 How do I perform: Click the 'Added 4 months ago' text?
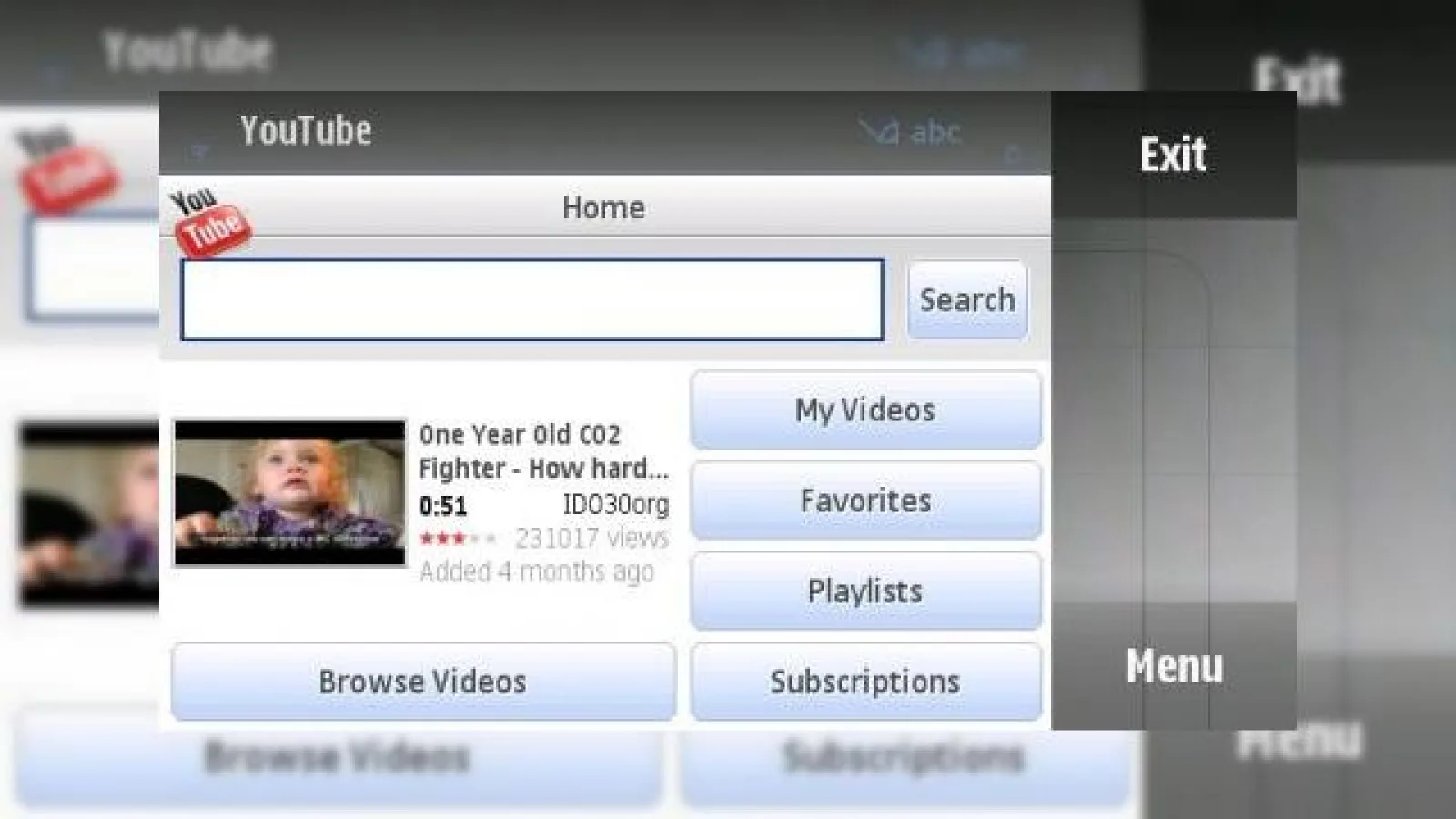(x=537, y=571)
